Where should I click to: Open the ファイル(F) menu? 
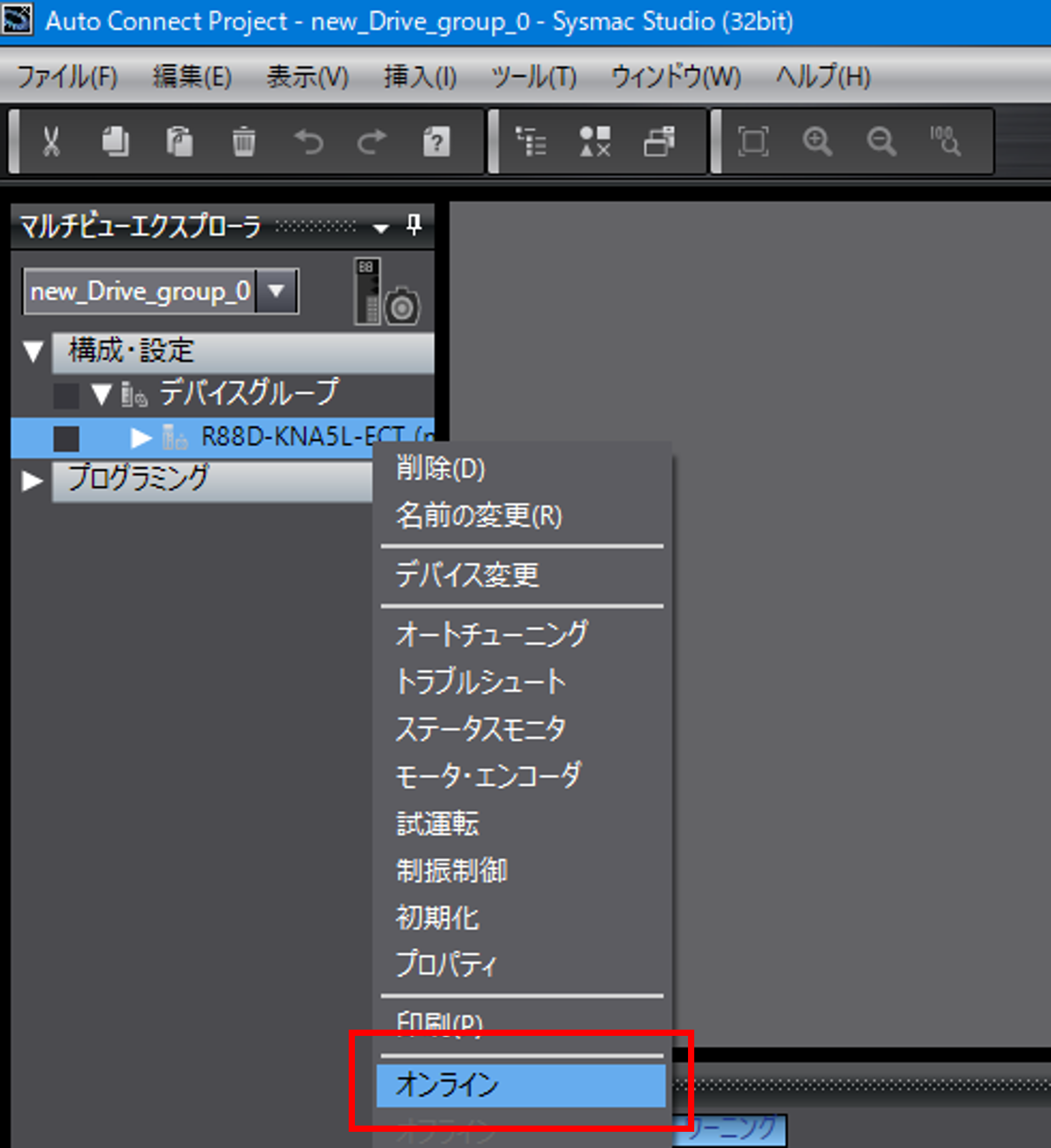tap(67, 77)
